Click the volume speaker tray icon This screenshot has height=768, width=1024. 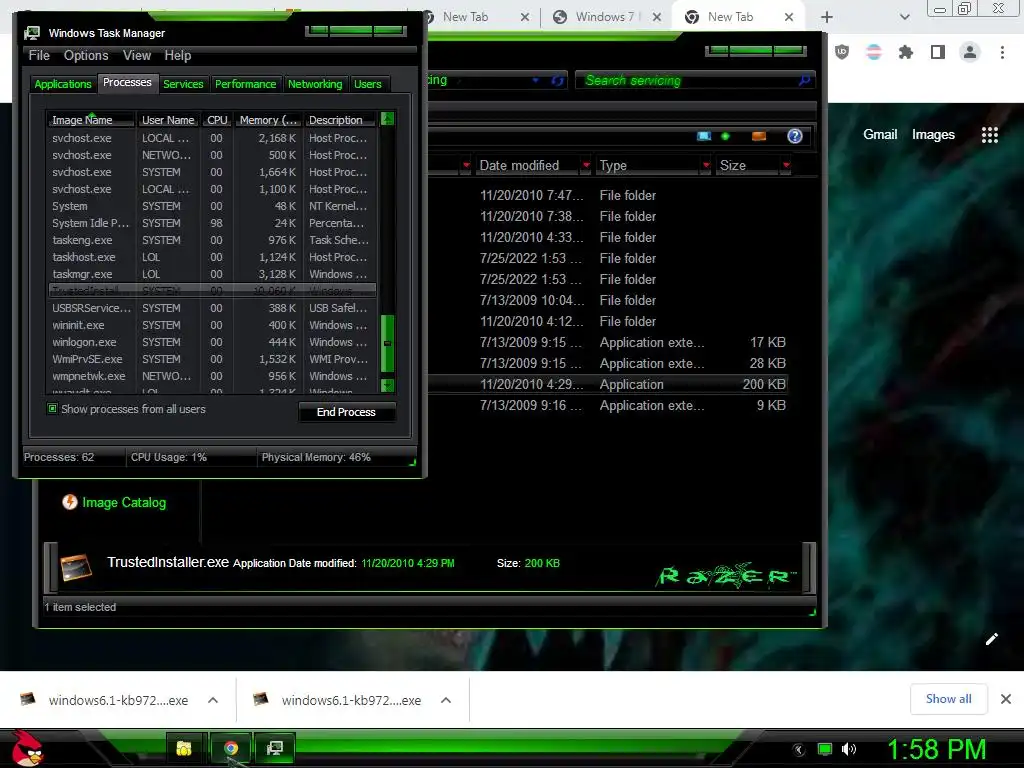coord(848,749)
